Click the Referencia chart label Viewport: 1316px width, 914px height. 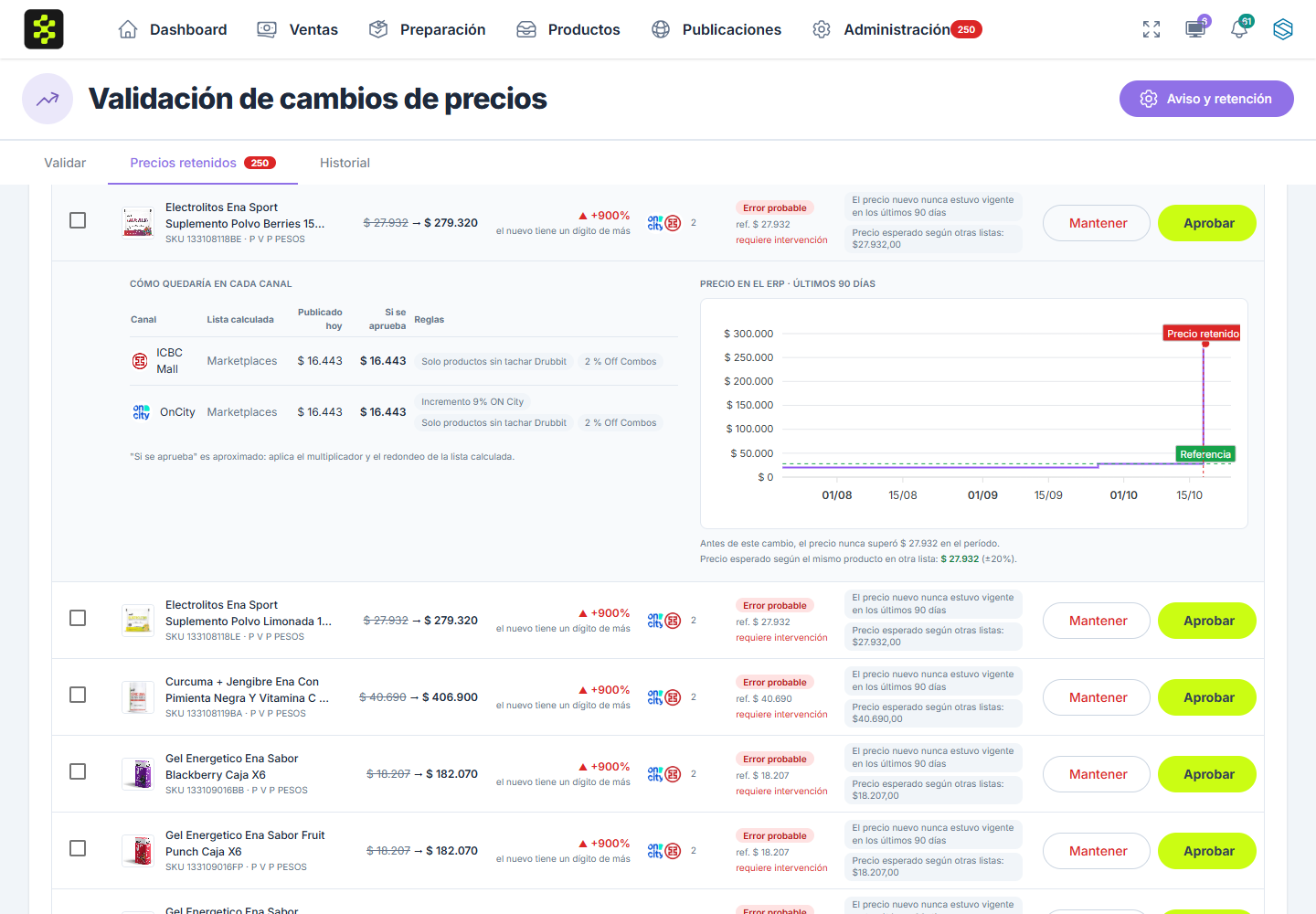[x=1205, y=454]
